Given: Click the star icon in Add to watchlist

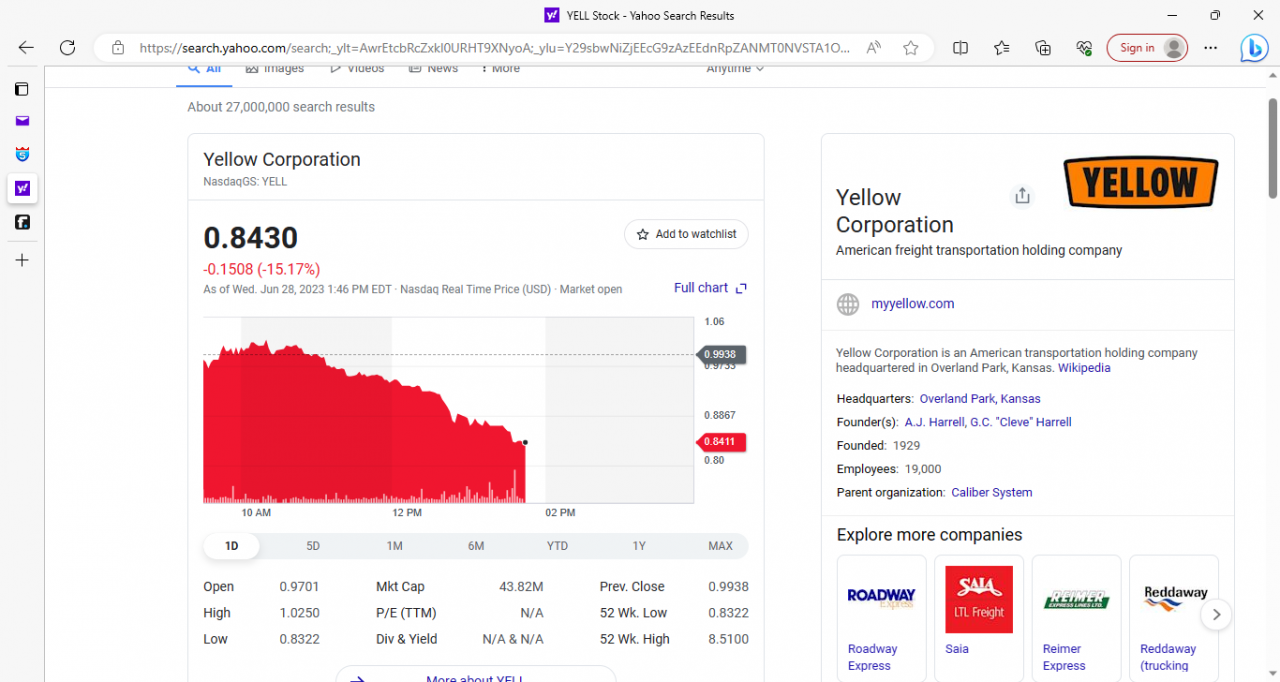Looking at the screenshot, I should tap(643, 234).
